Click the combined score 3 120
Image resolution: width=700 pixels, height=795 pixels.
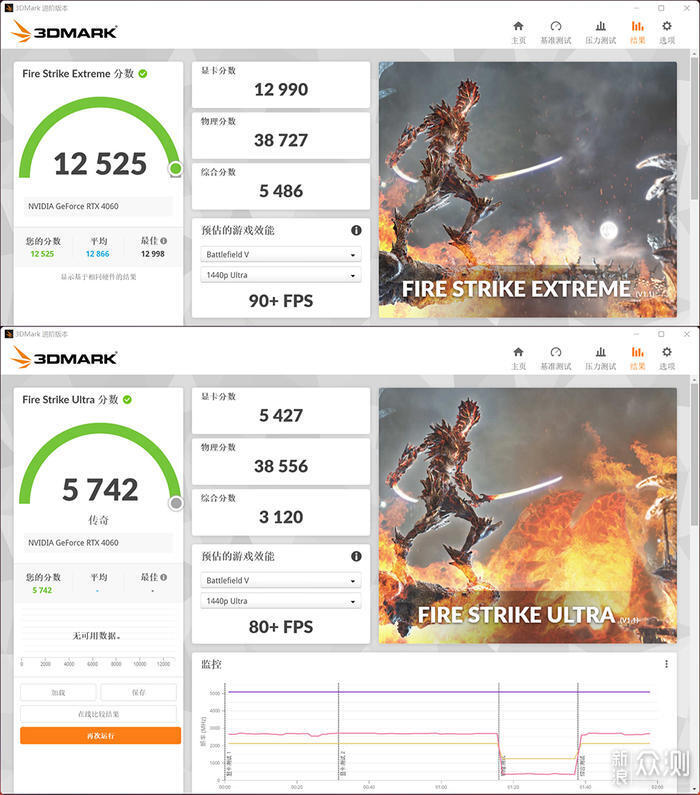click(281, 517)
